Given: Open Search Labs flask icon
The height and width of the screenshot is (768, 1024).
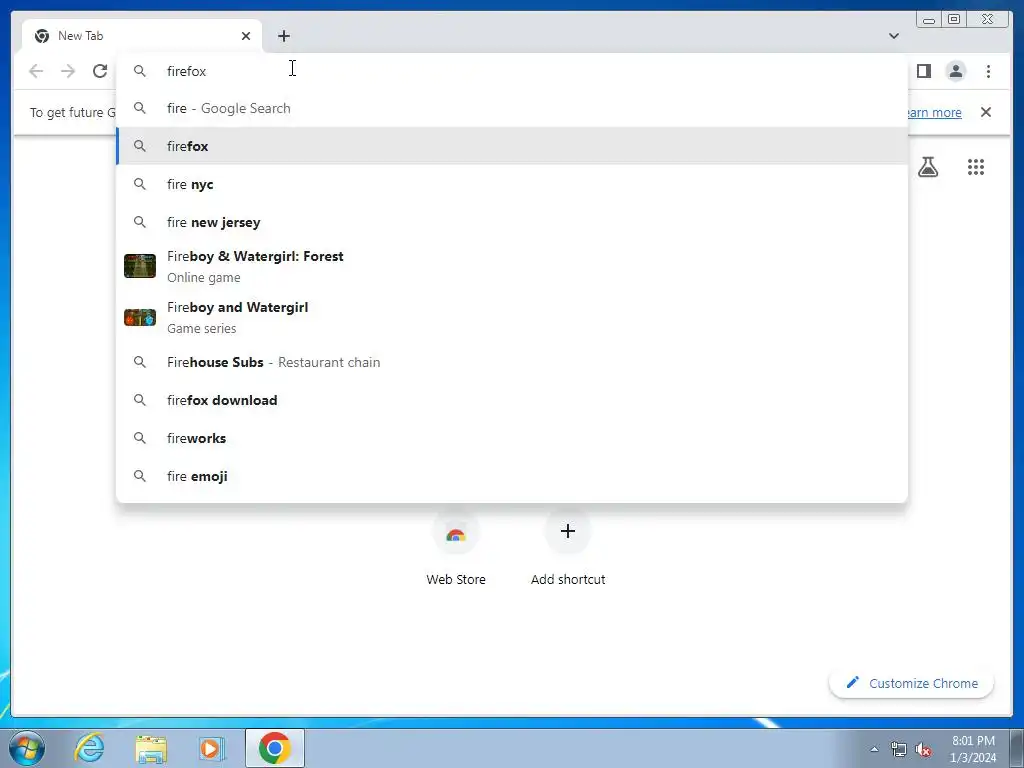Looking at the screenshot, I should [928, 167].
